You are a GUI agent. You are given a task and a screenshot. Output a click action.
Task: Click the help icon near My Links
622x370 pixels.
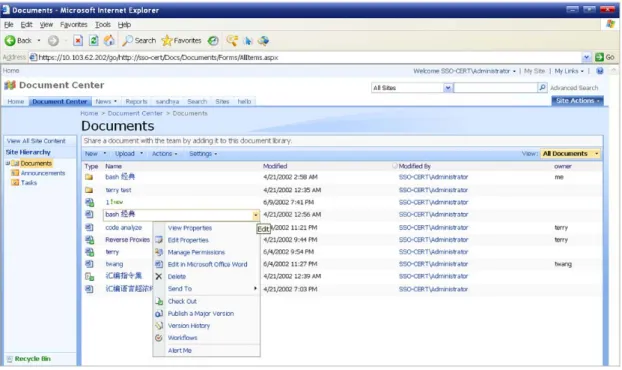pyautogui.click(x=600, y=71)
